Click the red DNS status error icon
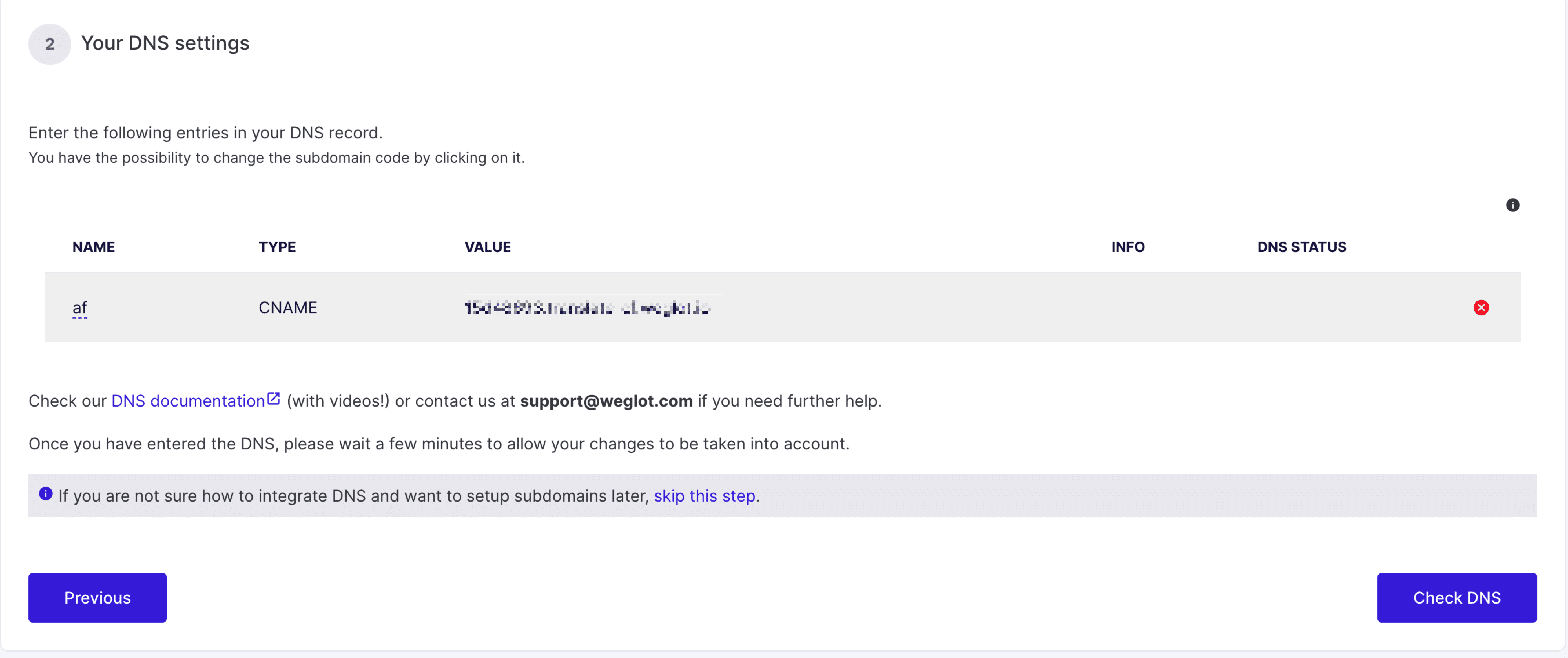Viewport: 1568px width, 658px height. [1481, 307]
